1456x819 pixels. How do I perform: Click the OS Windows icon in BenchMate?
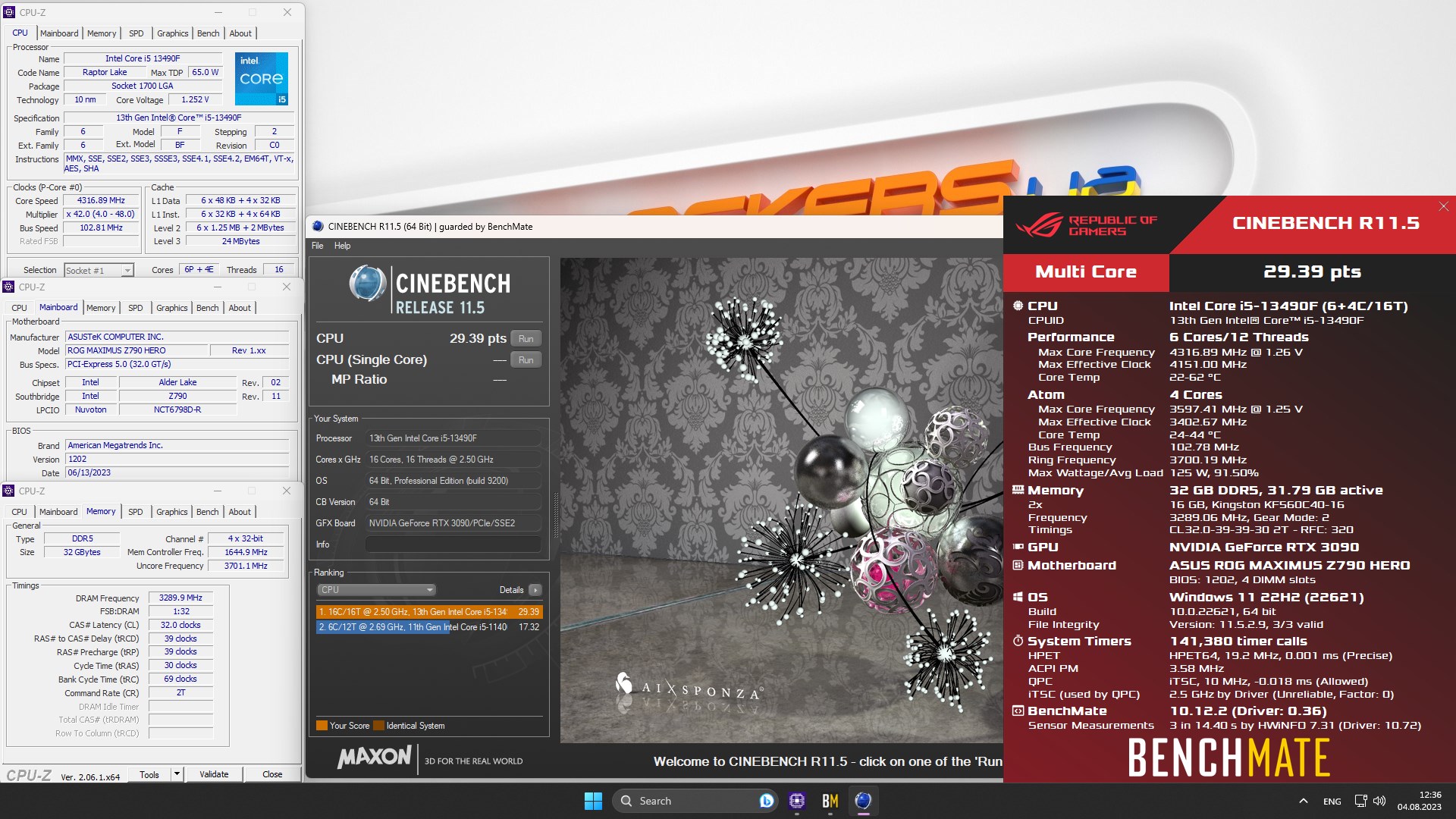point(1018,597)
